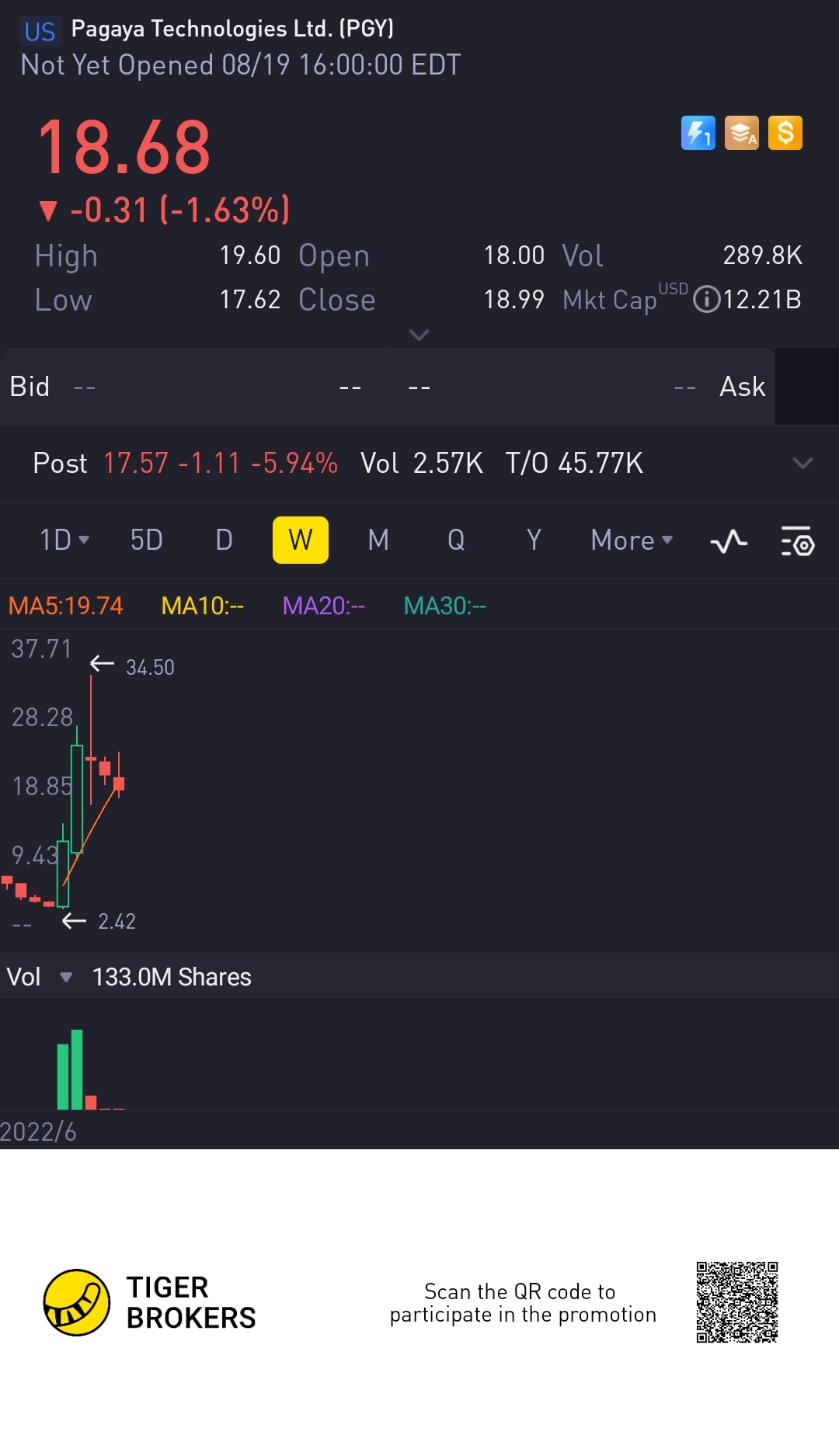839x1456 pixels.
Task: Open the More timeframes dropdown
Action: 631,540
